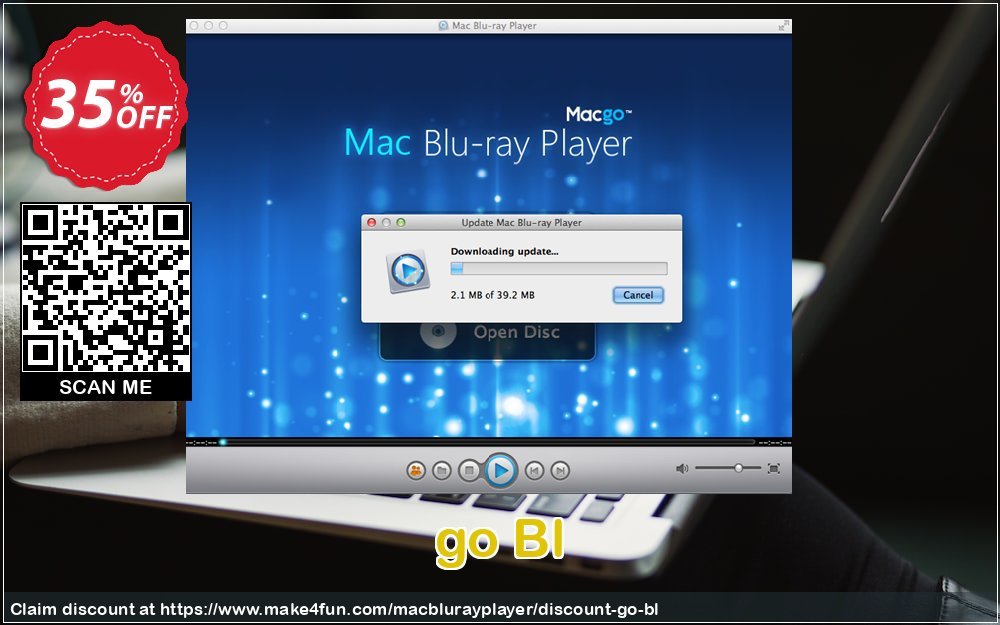Click the "2.1 MB of 39.2 MB" text
The height and width of the screenshot is (625, 1000).
(492, 295)
